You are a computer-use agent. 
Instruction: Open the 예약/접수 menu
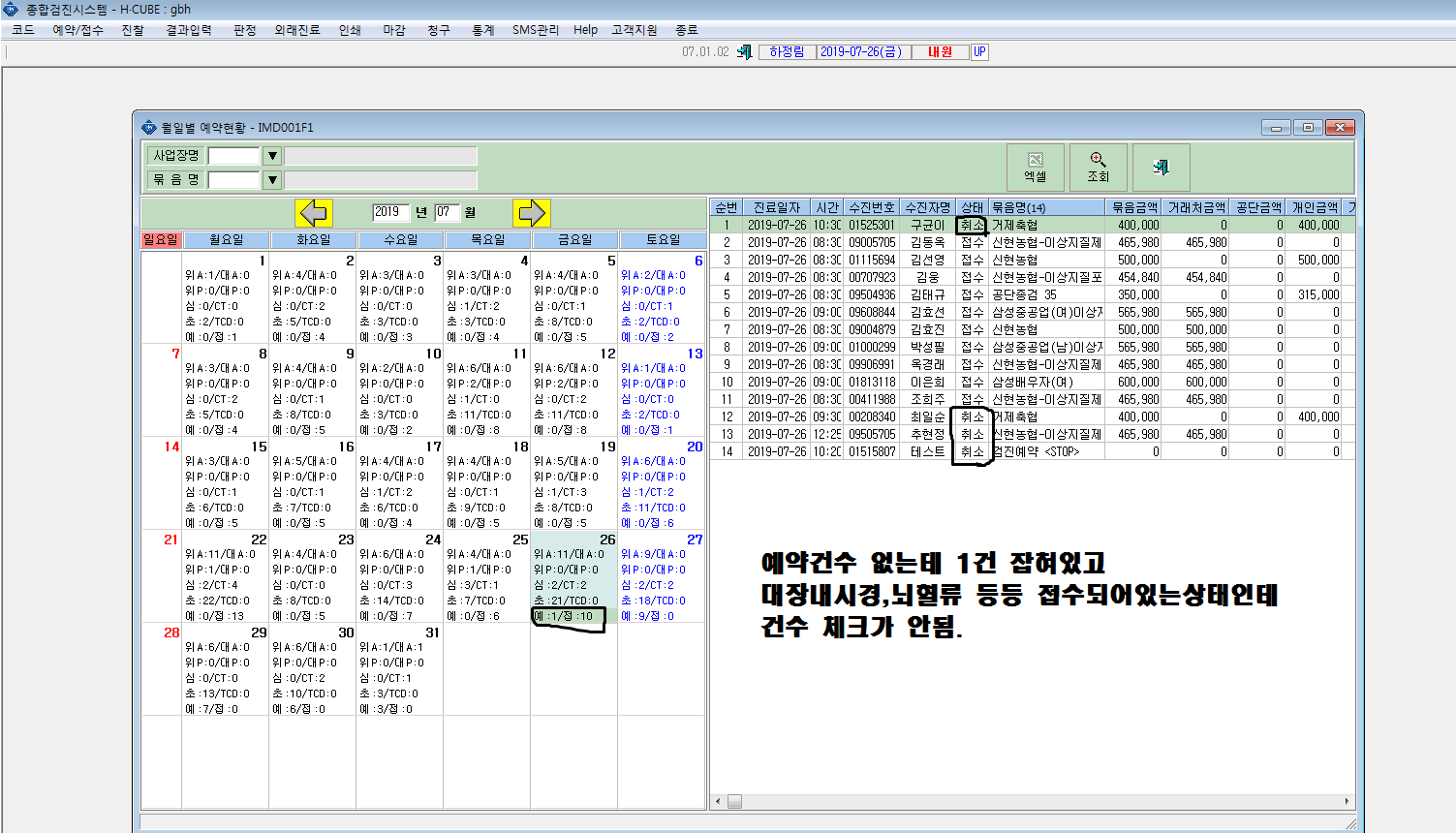tap(77, 30)
